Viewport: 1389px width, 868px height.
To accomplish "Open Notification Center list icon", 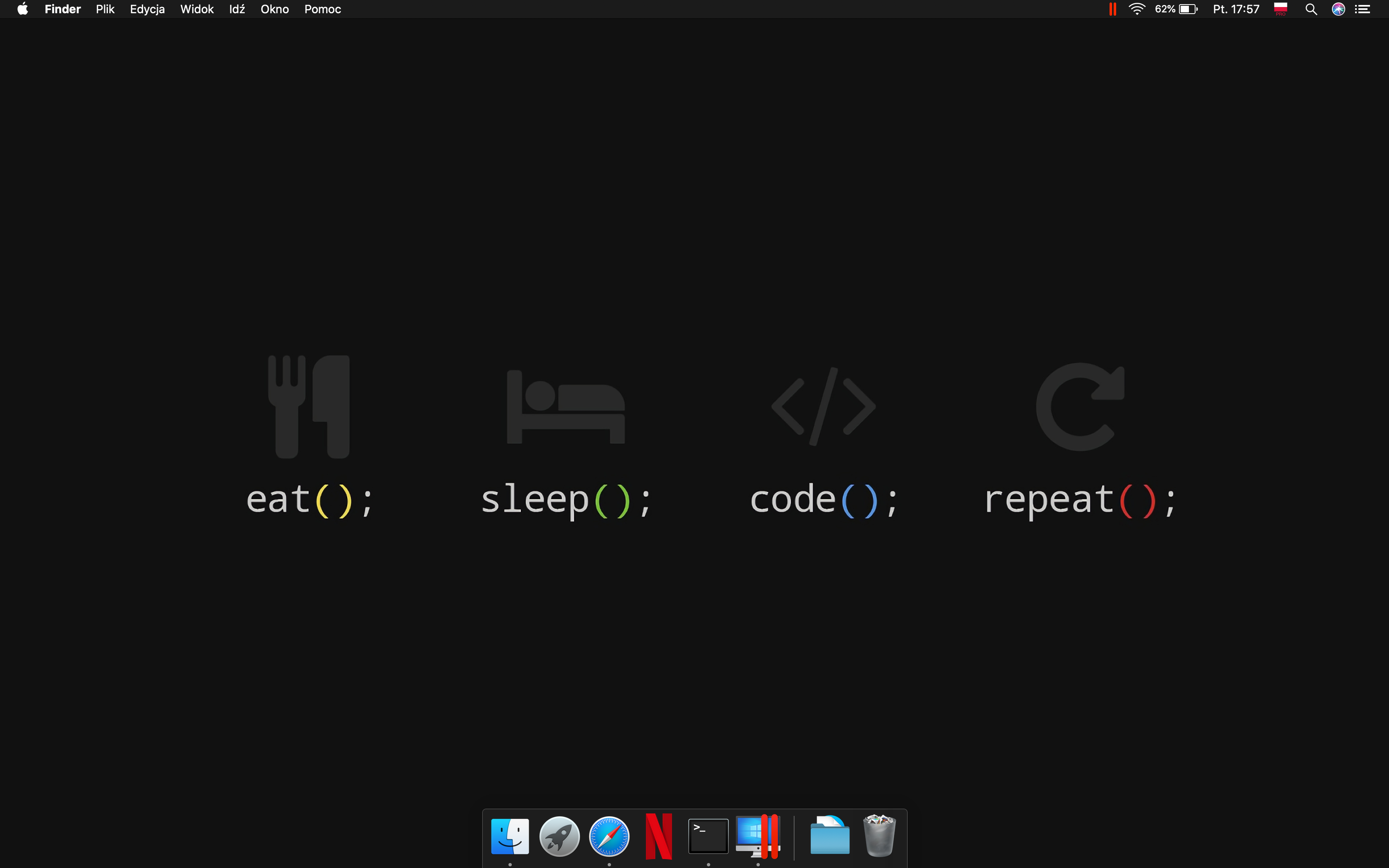I will [1363, 9].
